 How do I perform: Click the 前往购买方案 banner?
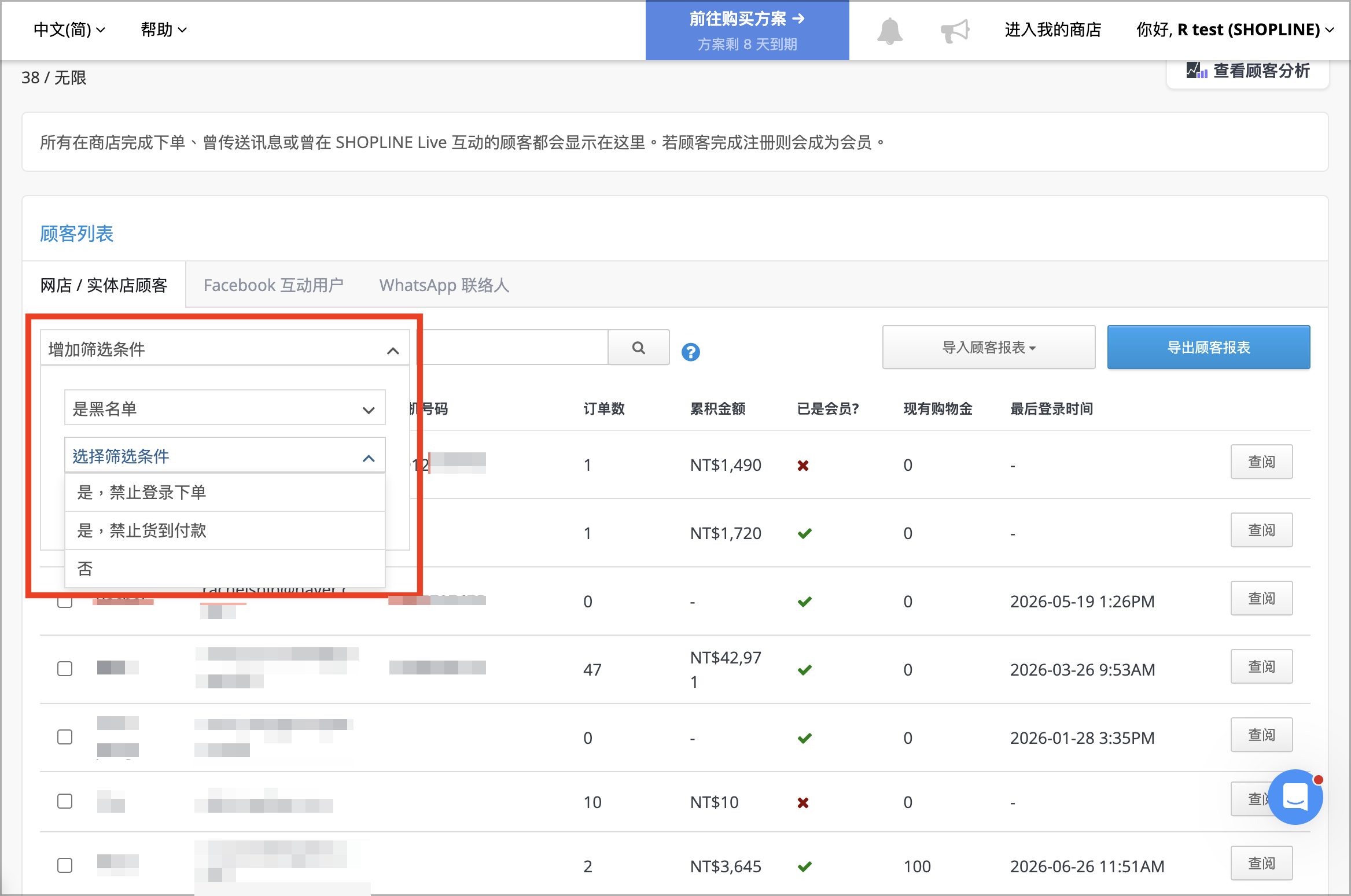click(747, 31)
